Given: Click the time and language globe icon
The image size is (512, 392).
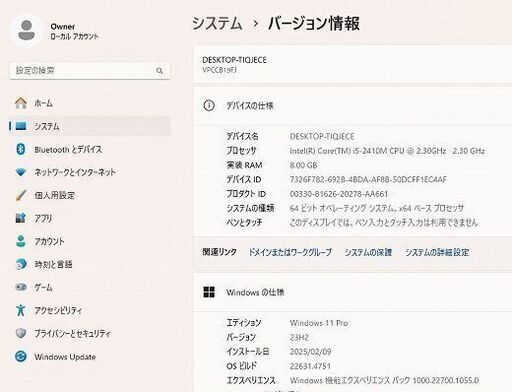Looking at the screenshot, I should point(21,264).
